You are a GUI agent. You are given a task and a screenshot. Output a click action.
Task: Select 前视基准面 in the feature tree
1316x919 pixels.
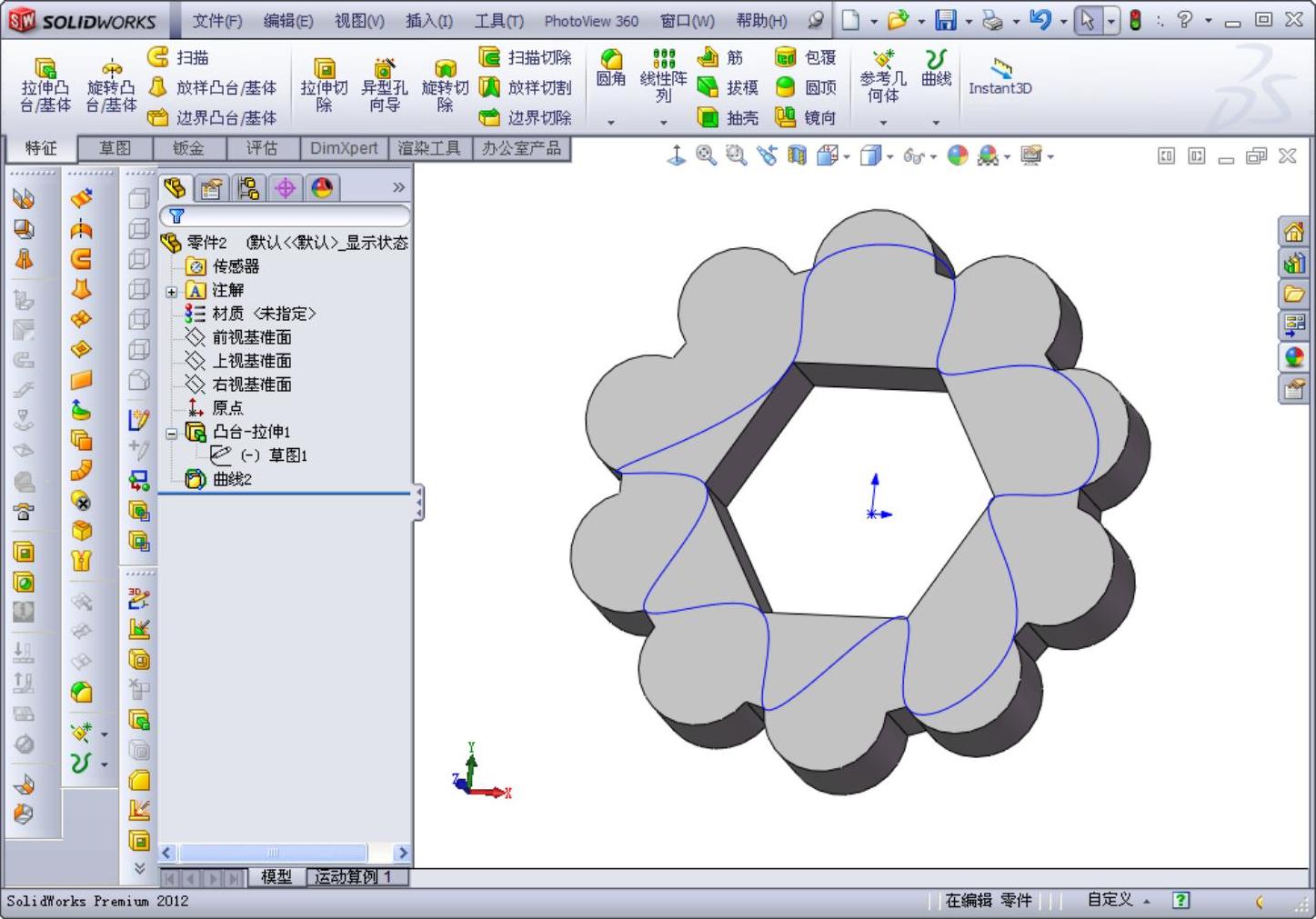coord(252,337)
